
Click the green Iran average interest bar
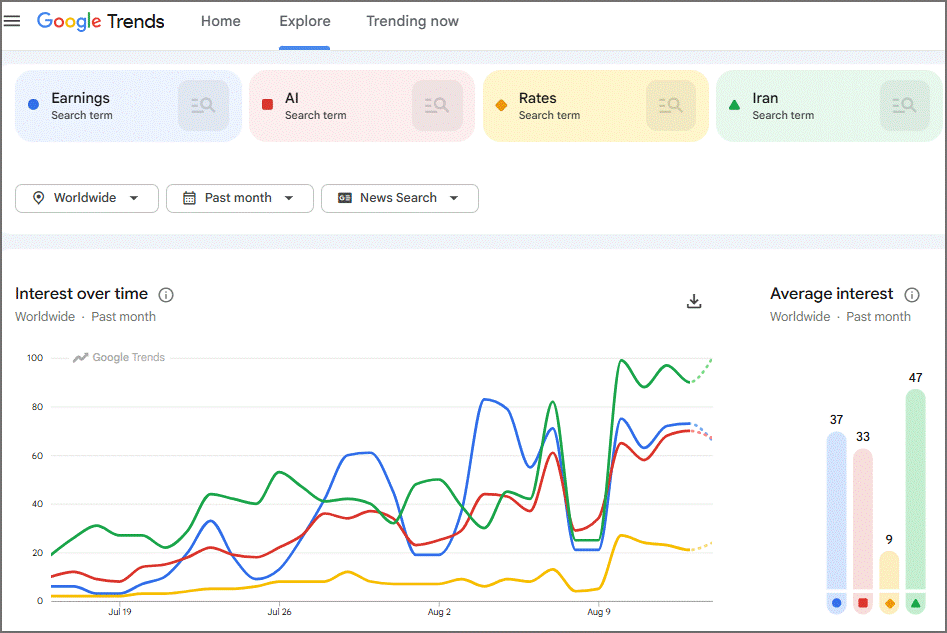pyautogui.click(x=915, y=489)
